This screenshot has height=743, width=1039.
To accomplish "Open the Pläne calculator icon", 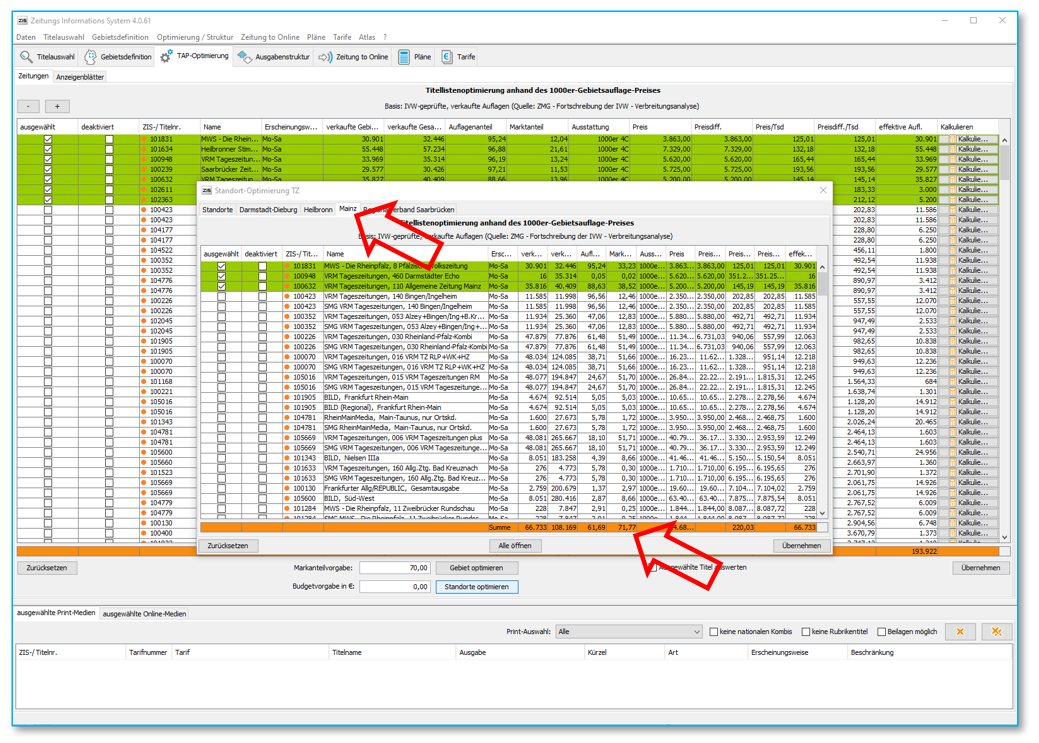I will point(404,57).
